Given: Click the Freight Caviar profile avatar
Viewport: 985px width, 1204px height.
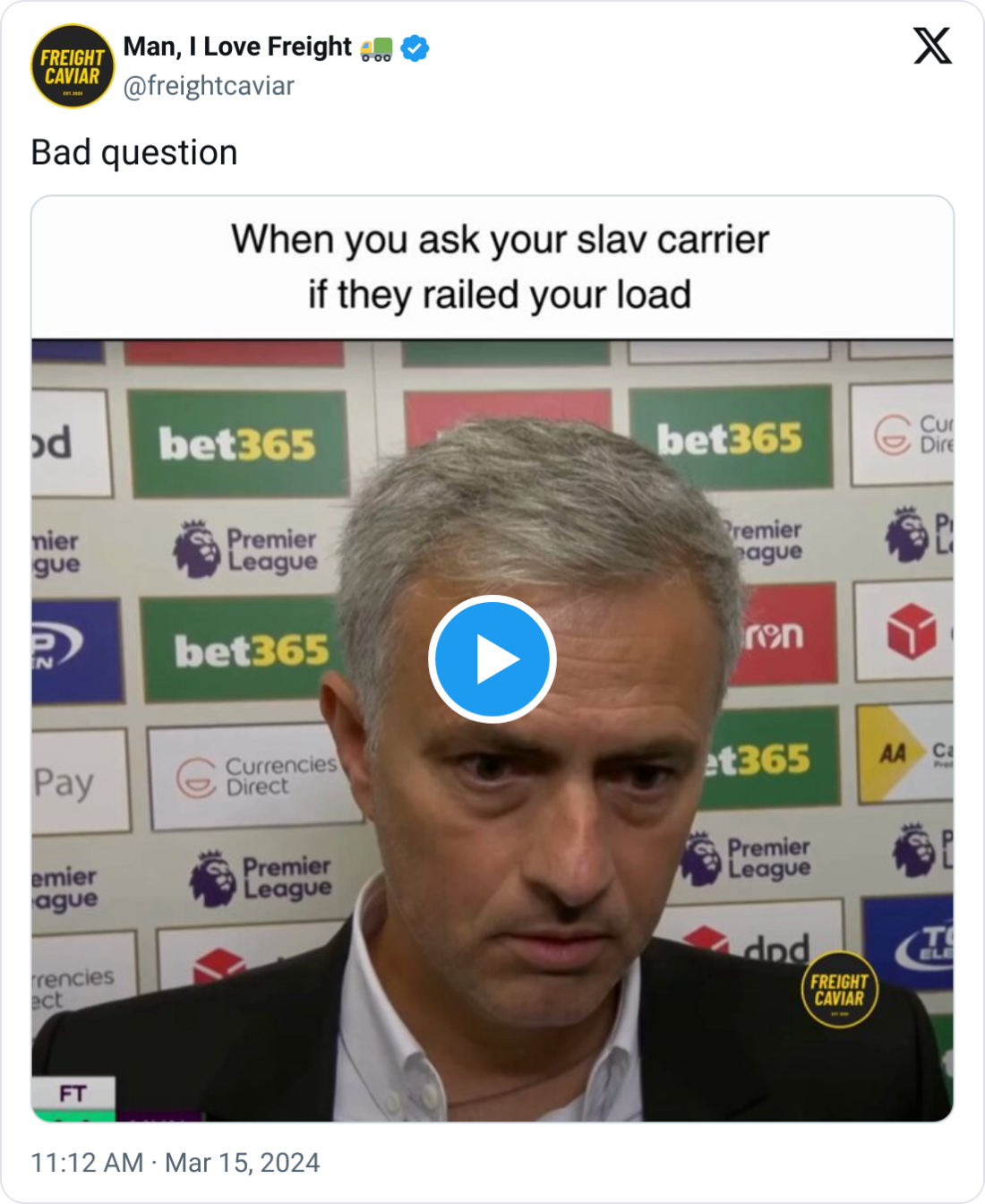Looking at the screenshot, I should 73,66.
